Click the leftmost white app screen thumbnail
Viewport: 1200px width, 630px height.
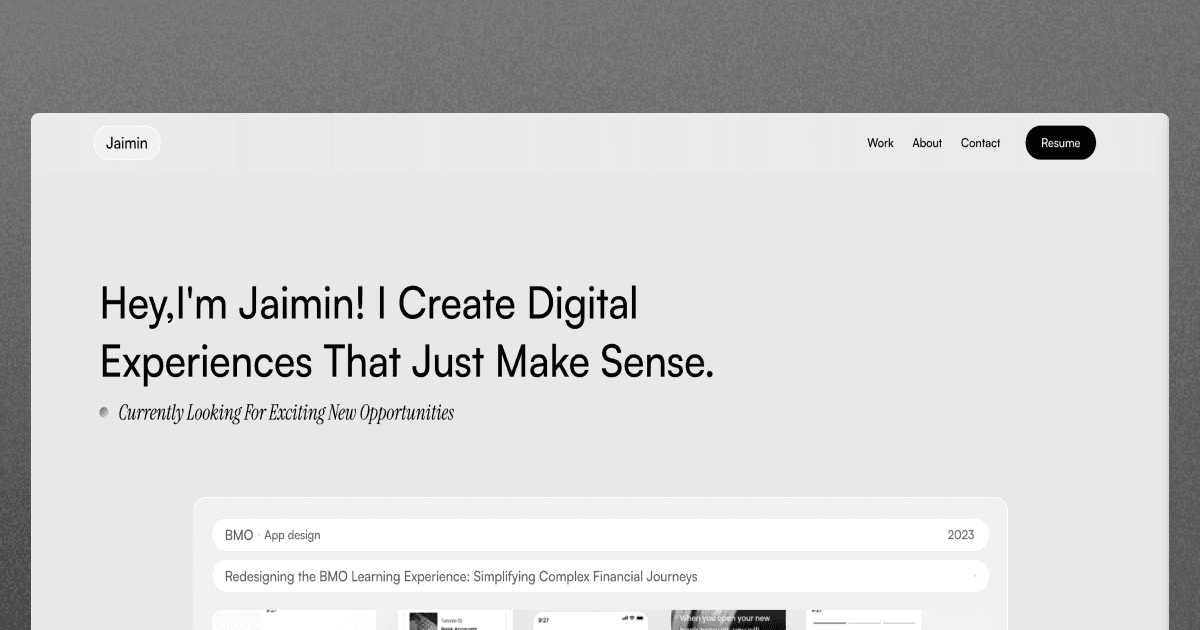pyautogui.click(x=294, y=621)
